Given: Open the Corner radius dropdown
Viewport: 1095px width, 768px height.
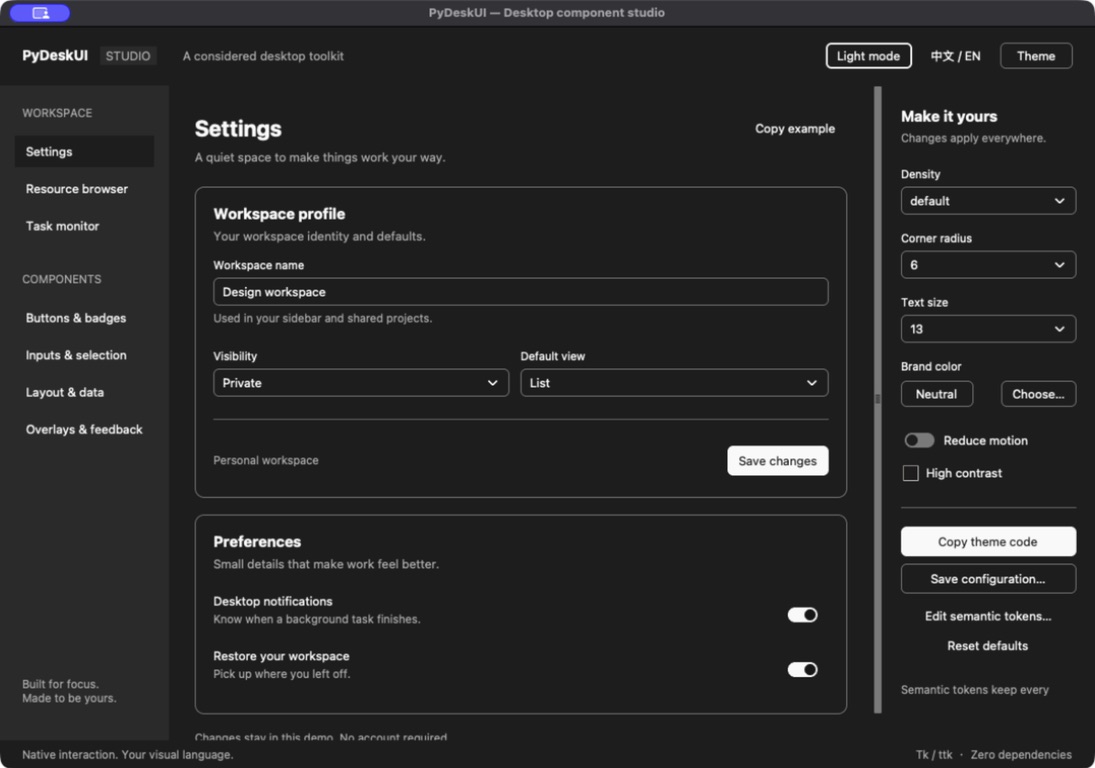Looking at the screenshot, I should click(988, 265).
